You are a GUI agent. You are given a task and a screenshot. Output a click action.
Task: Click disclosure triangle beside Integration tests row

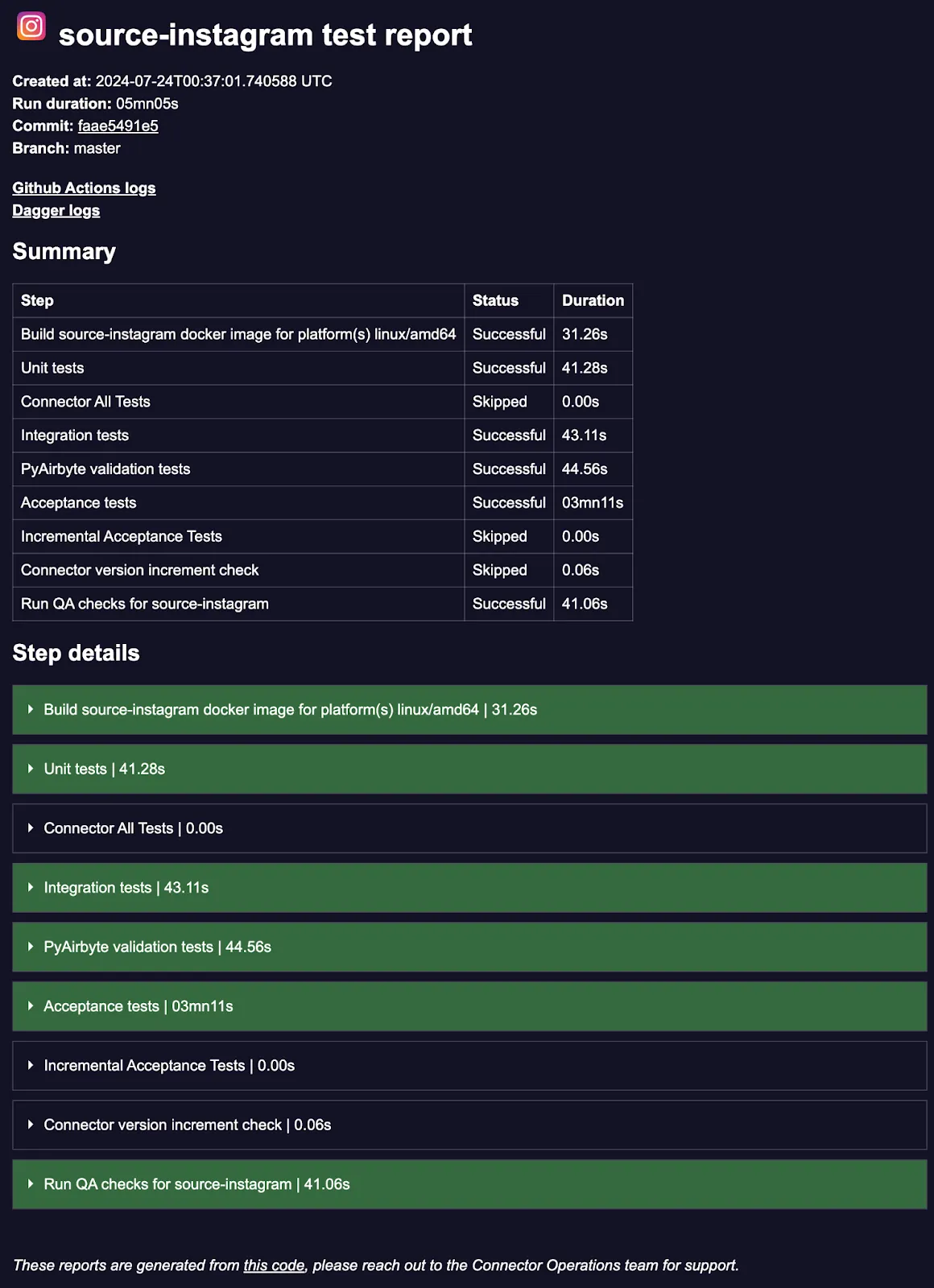point(31,887)
